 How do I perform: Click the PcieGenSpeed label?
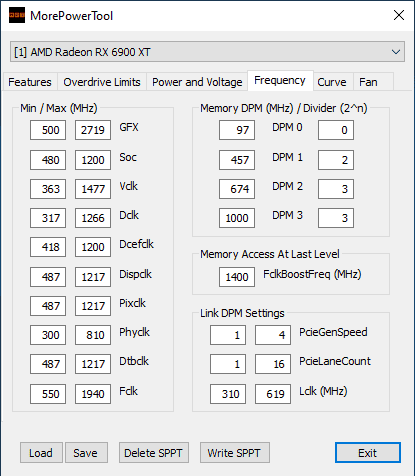click(333, 332)
